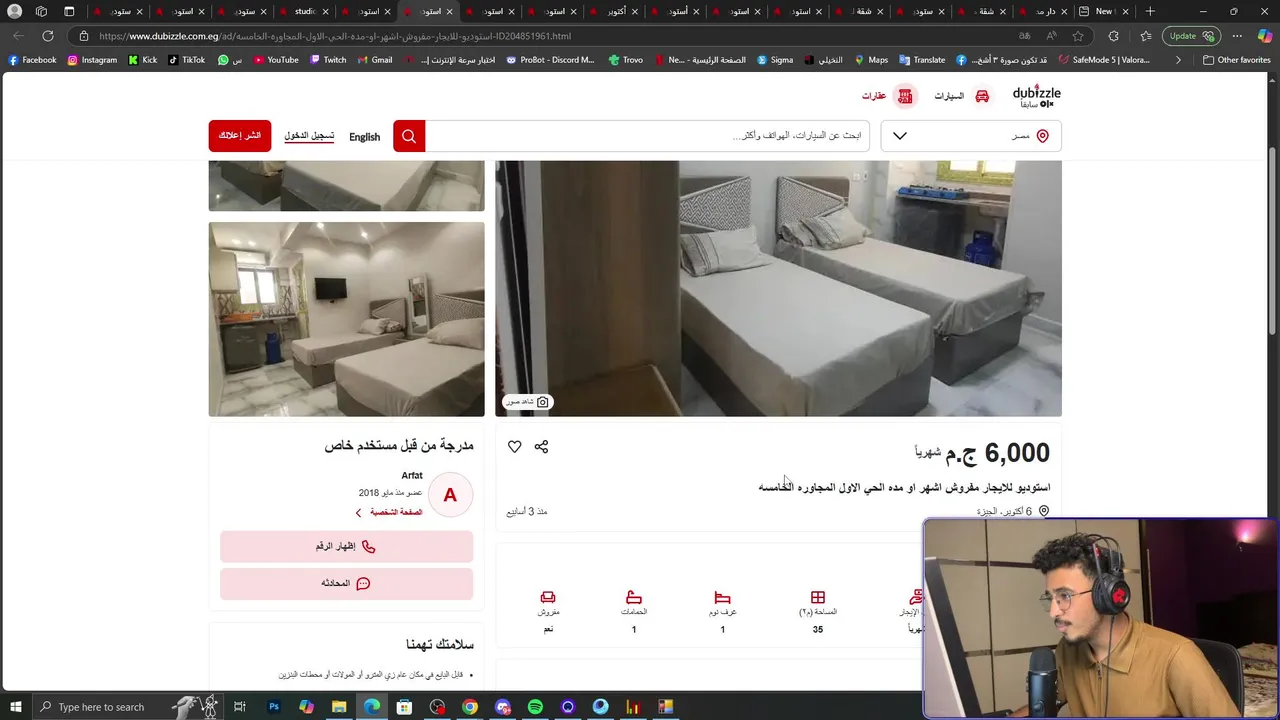
Task: Click the location pin next to 6 أكتوبر
Action: (1044, 511)
